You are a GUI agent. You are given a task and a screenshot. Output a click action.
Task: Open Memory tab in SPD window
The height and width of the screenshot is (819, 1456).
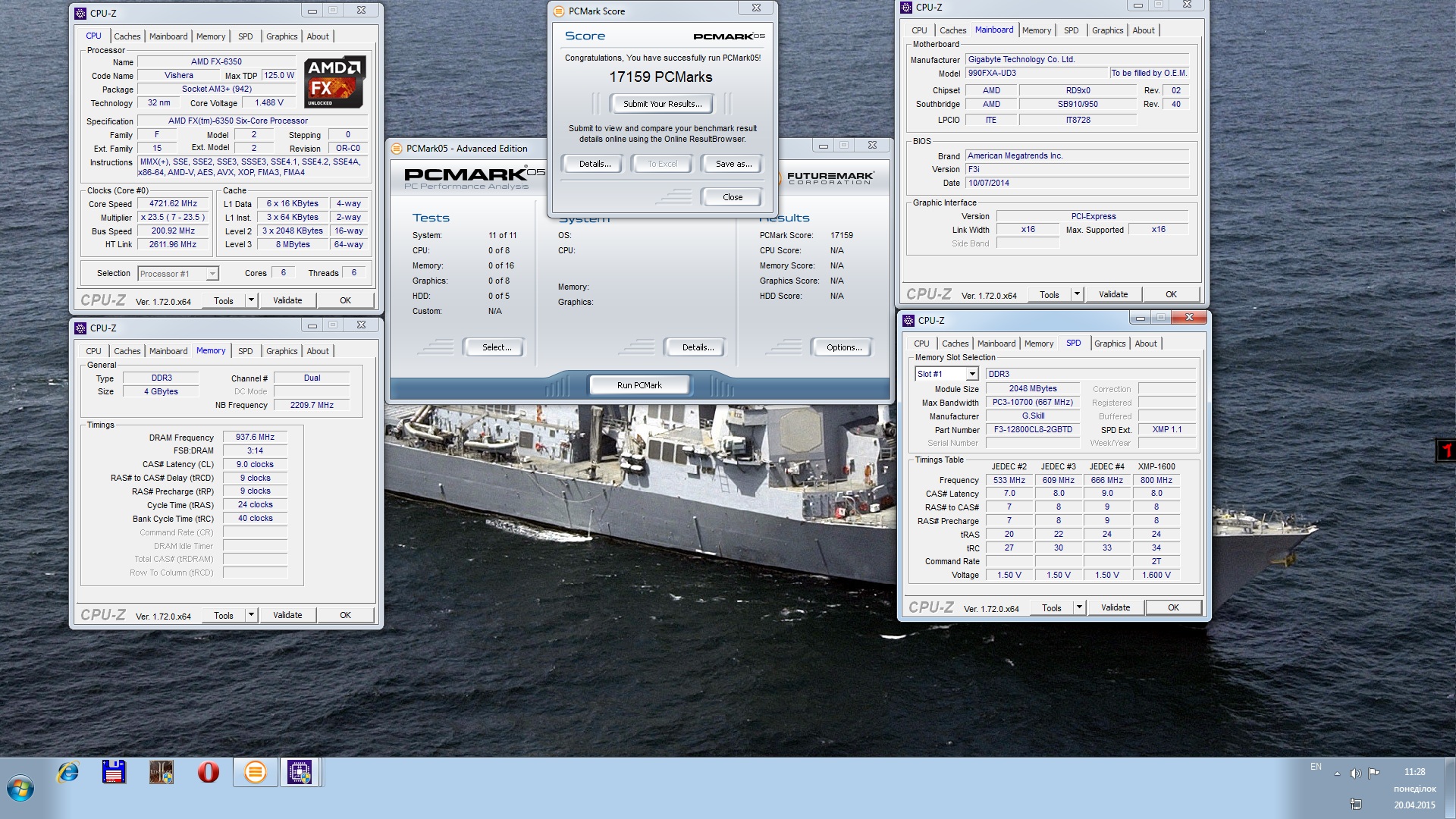(x=1039, y=344)
